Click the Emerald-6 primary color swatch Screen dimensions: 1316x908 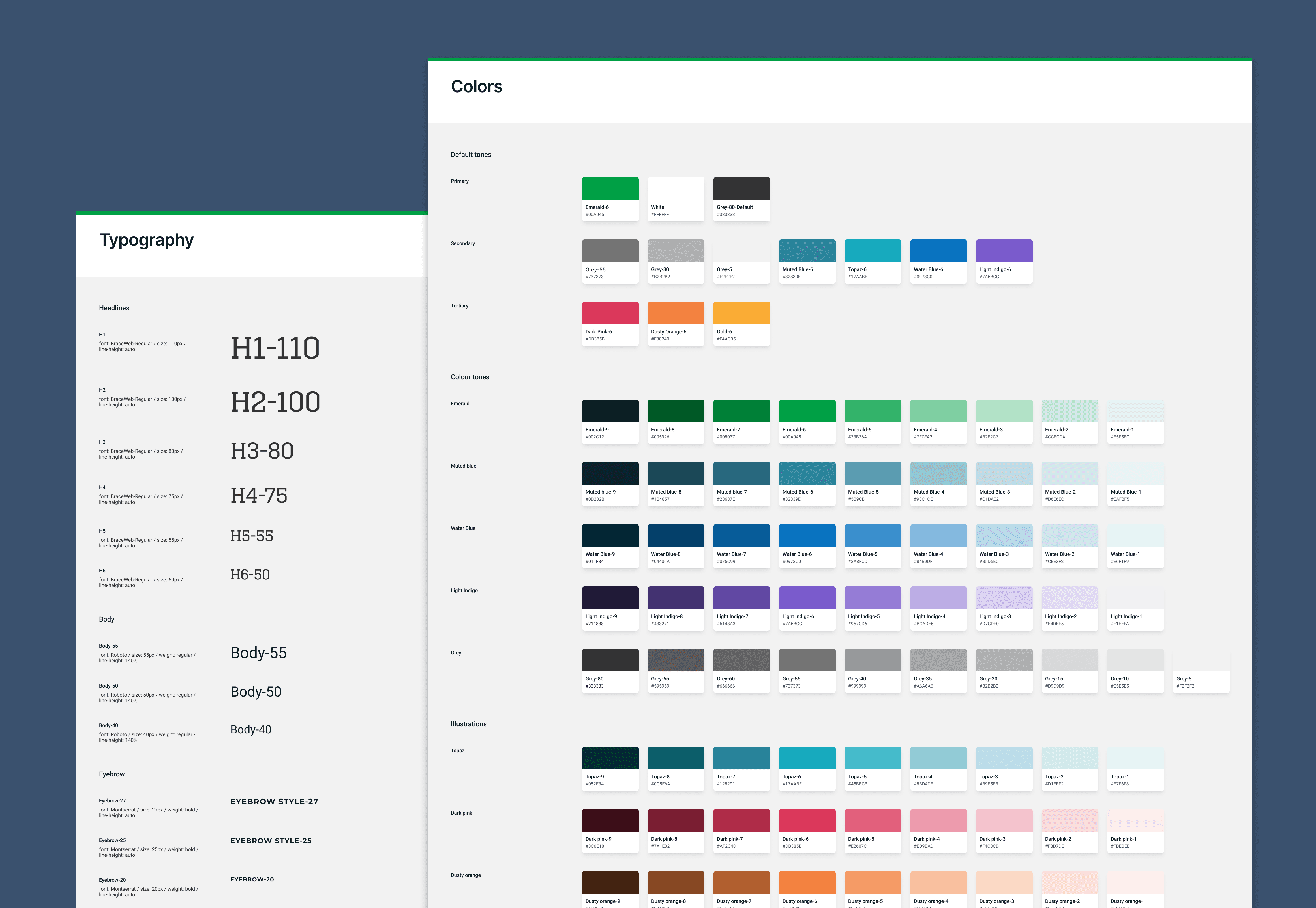coord(610,189)
